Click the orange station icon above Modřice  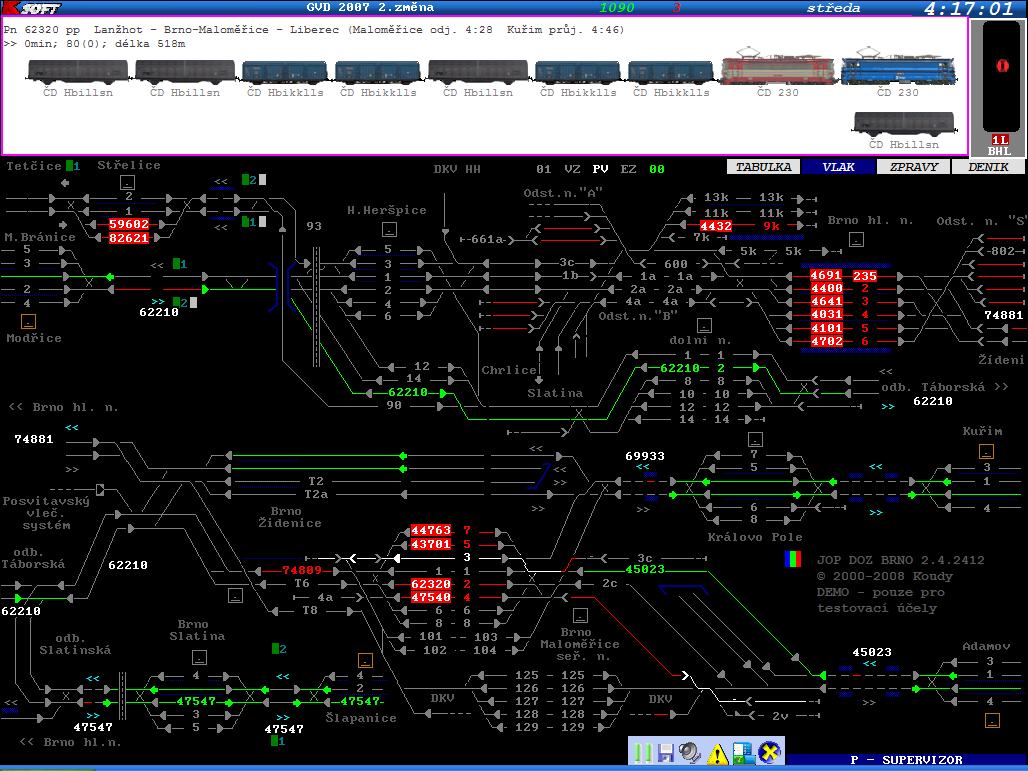[29, 321]
